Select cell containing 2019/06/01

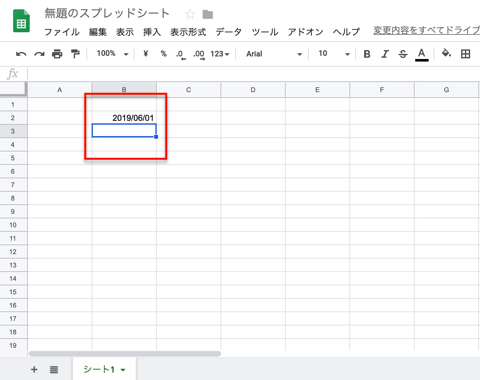[x=124, y=118]
